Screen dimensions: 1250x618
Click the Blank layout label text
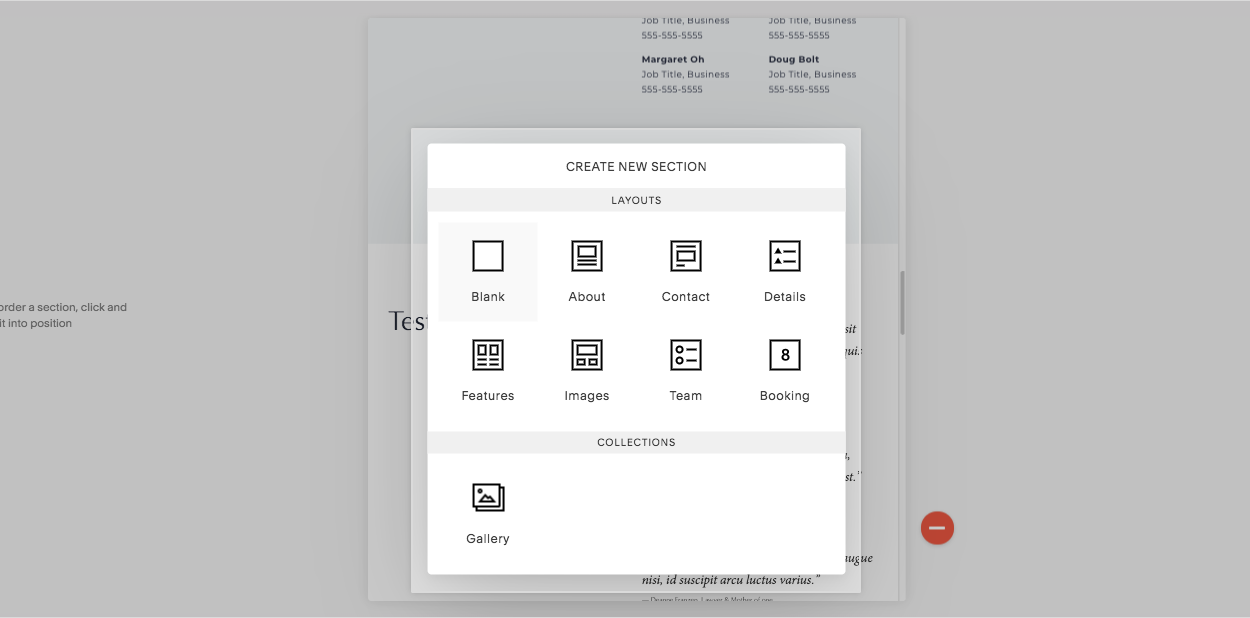click(487, 296)
